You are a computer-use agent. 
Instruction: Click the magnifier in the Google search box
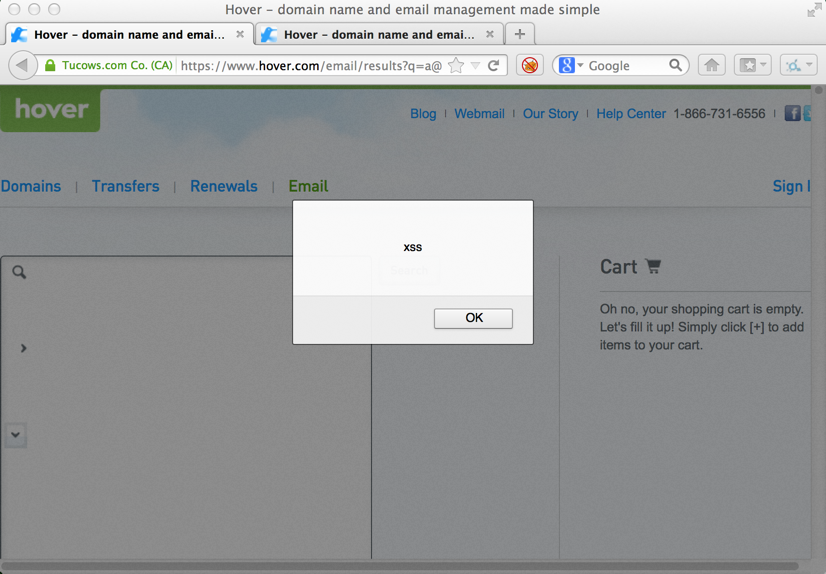[x=676, y=66]
